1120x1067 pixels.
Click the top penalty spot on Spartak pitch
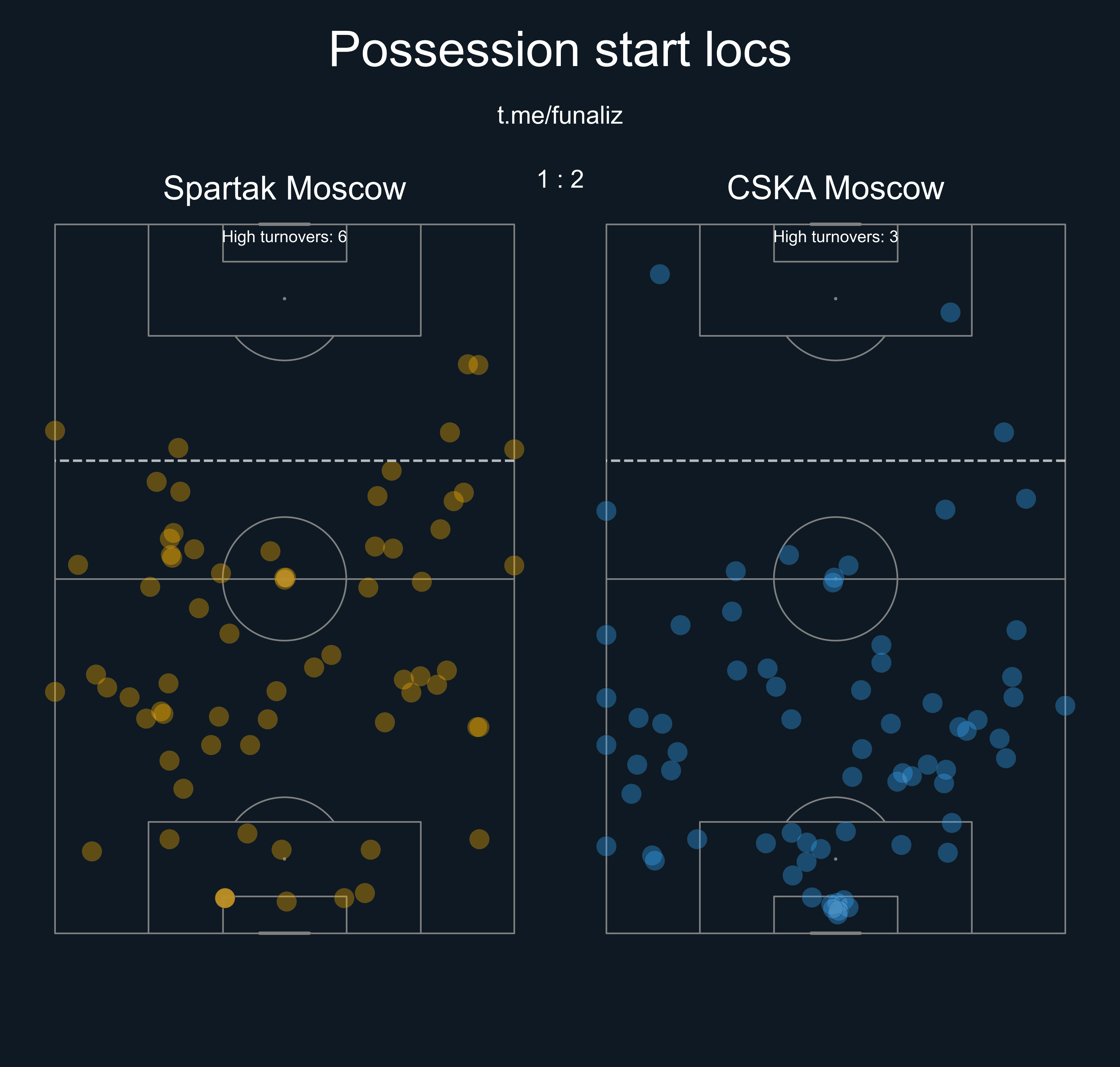coord(284,299)
